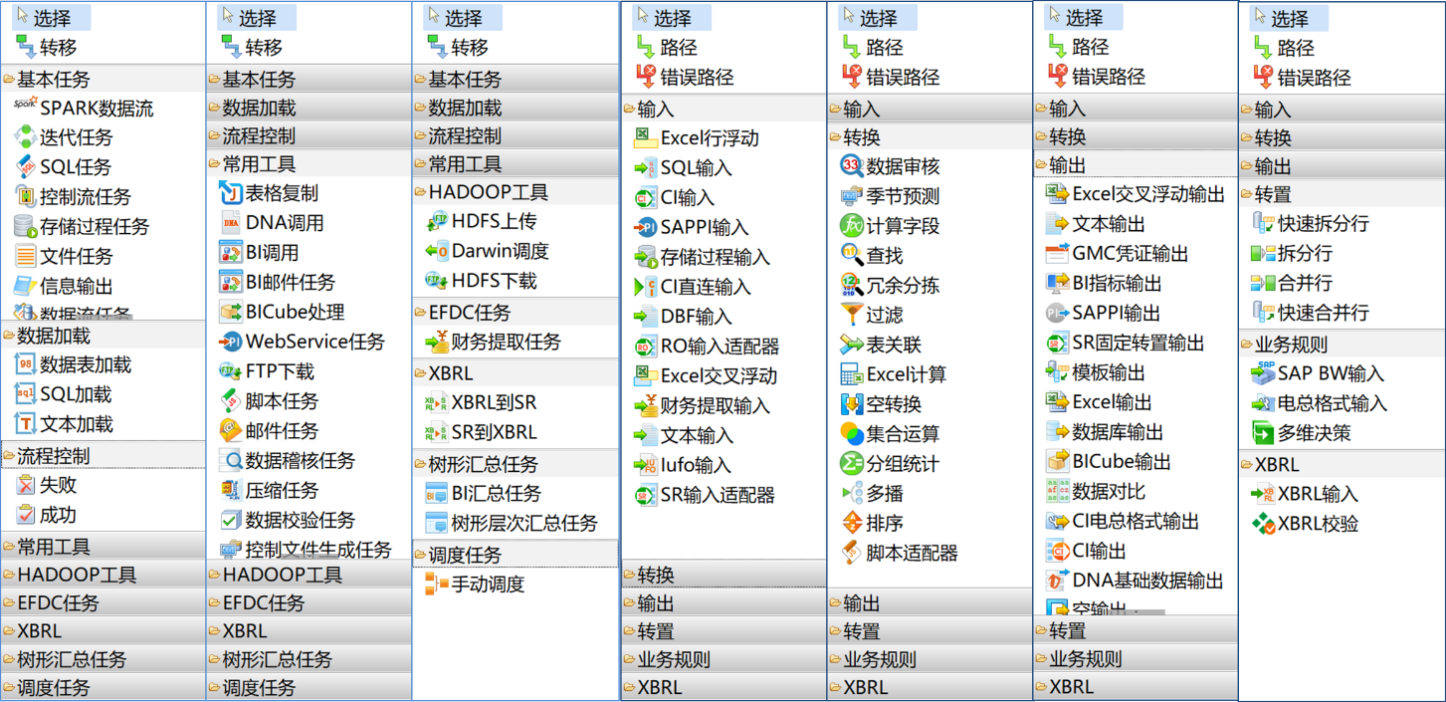Click the SR到XBRL label
Screen dimensions: 1446x702
(494, 432)
